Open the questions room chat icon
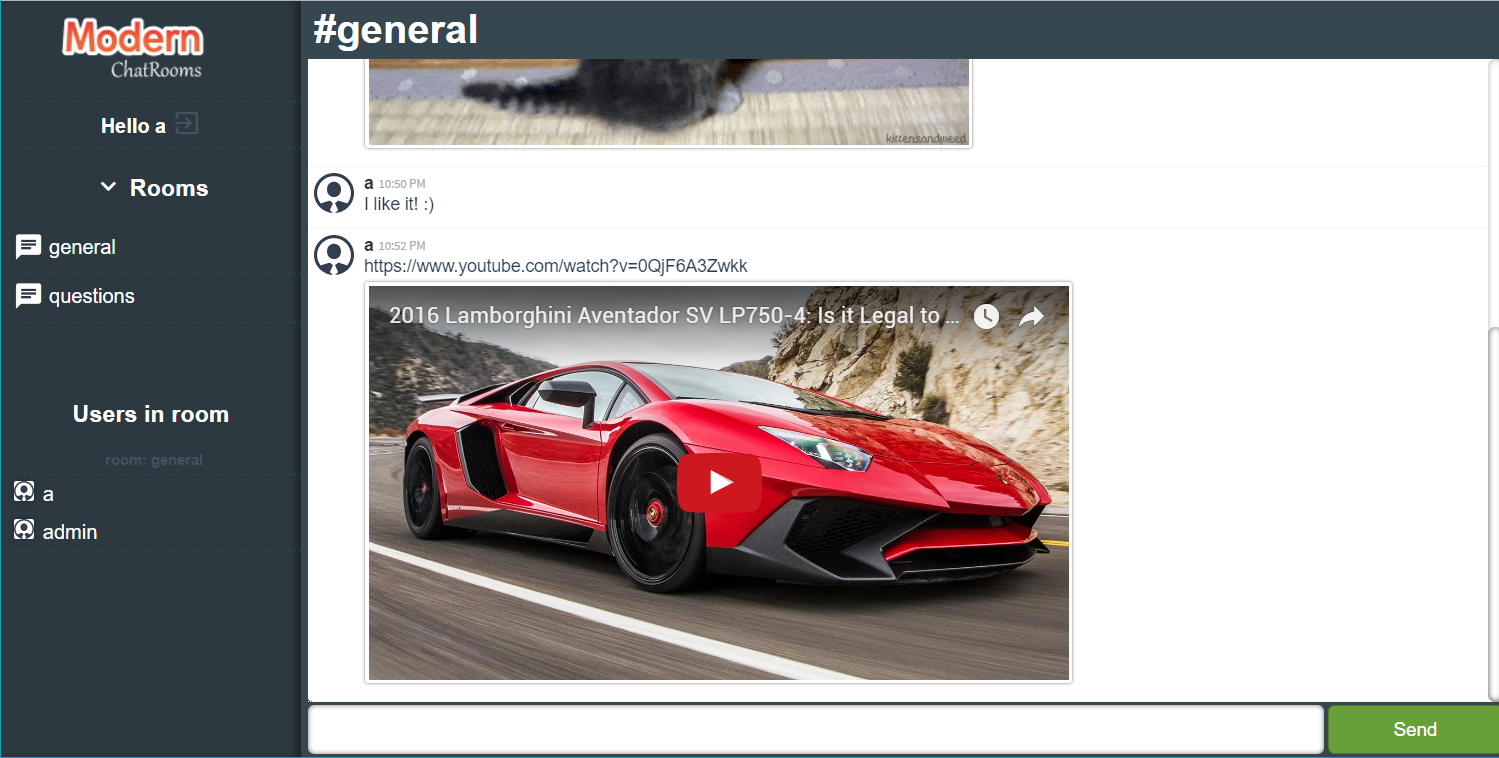The image size is (1499, 758). (x=28, y=296)
